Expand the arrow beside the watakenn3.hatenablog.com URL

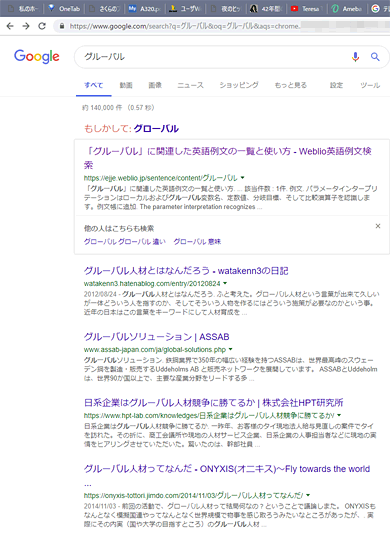pos(225,283)
